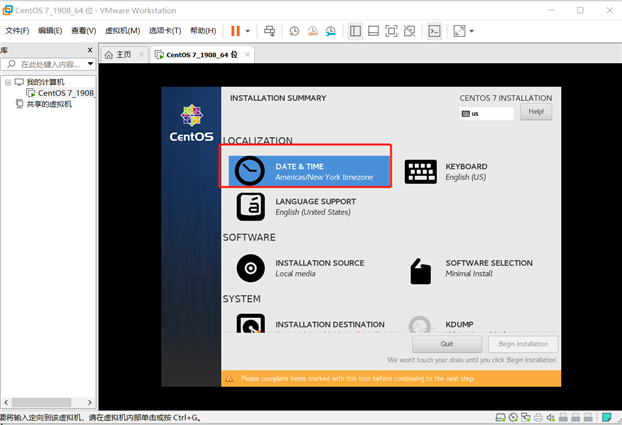
Task: Click the network adapter status bar icon
Action: pyautogui.click(x=526, y=417)
